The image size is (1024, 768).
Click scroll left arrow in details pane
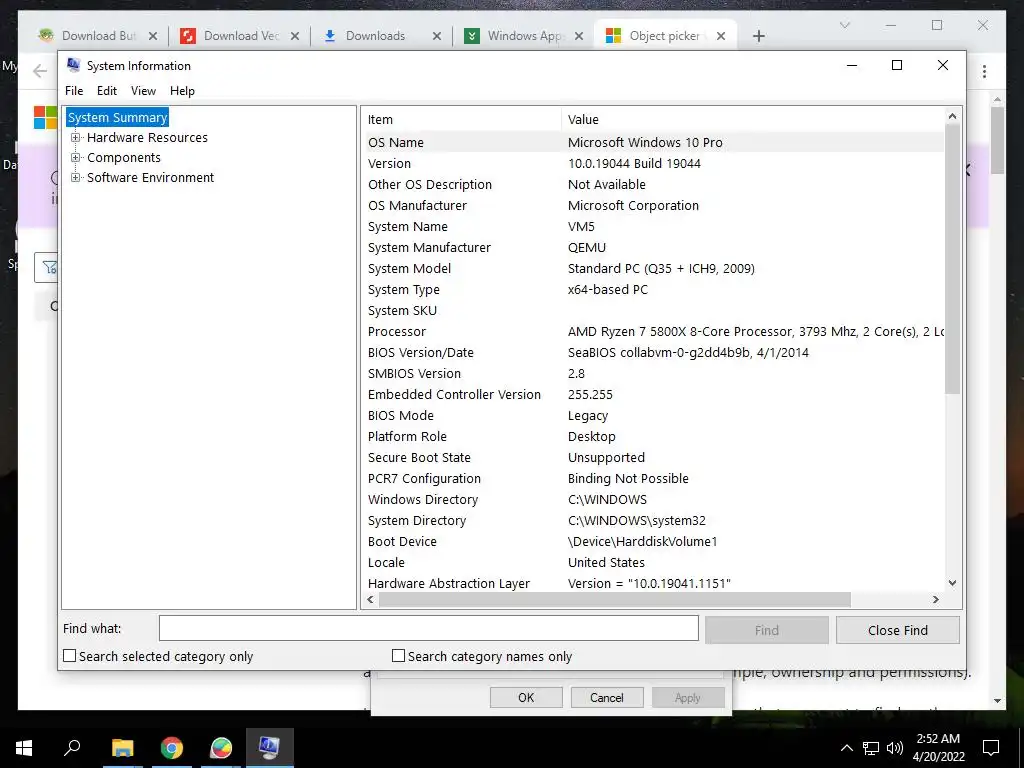pyautogui.click(x=371, y=600)
